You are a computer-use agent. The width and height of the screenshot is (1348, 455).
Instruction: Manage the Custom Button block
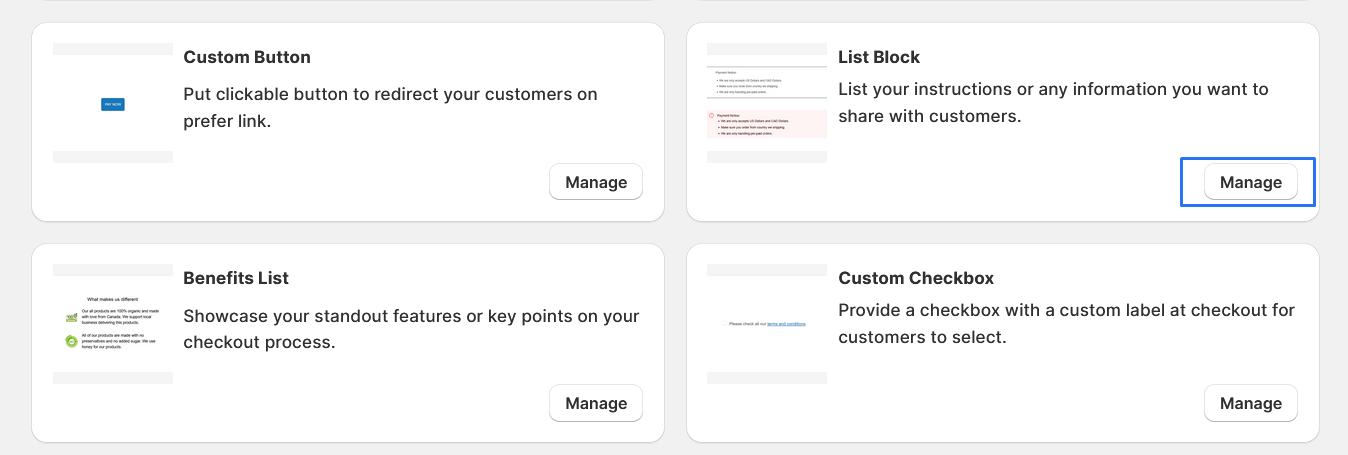point(596,182)
